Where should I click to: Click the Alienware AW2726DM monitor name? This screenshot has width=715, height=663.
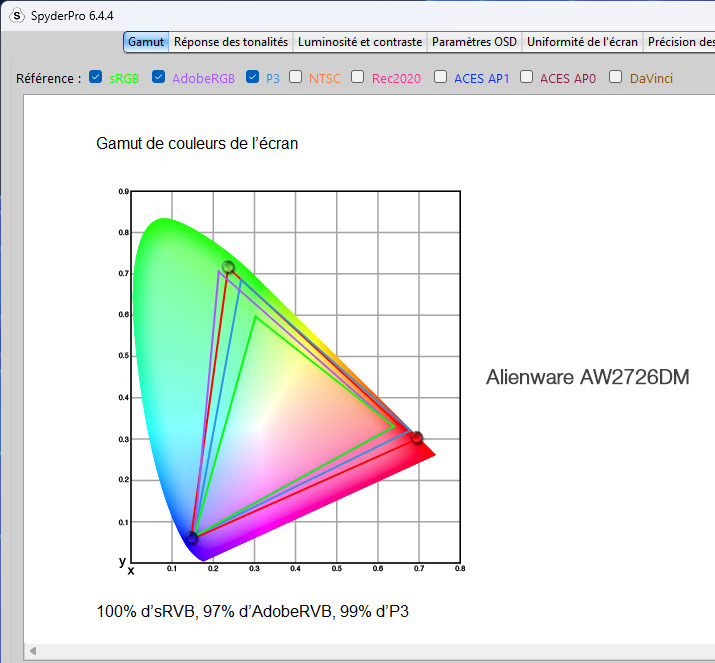(x=587, y=378)
